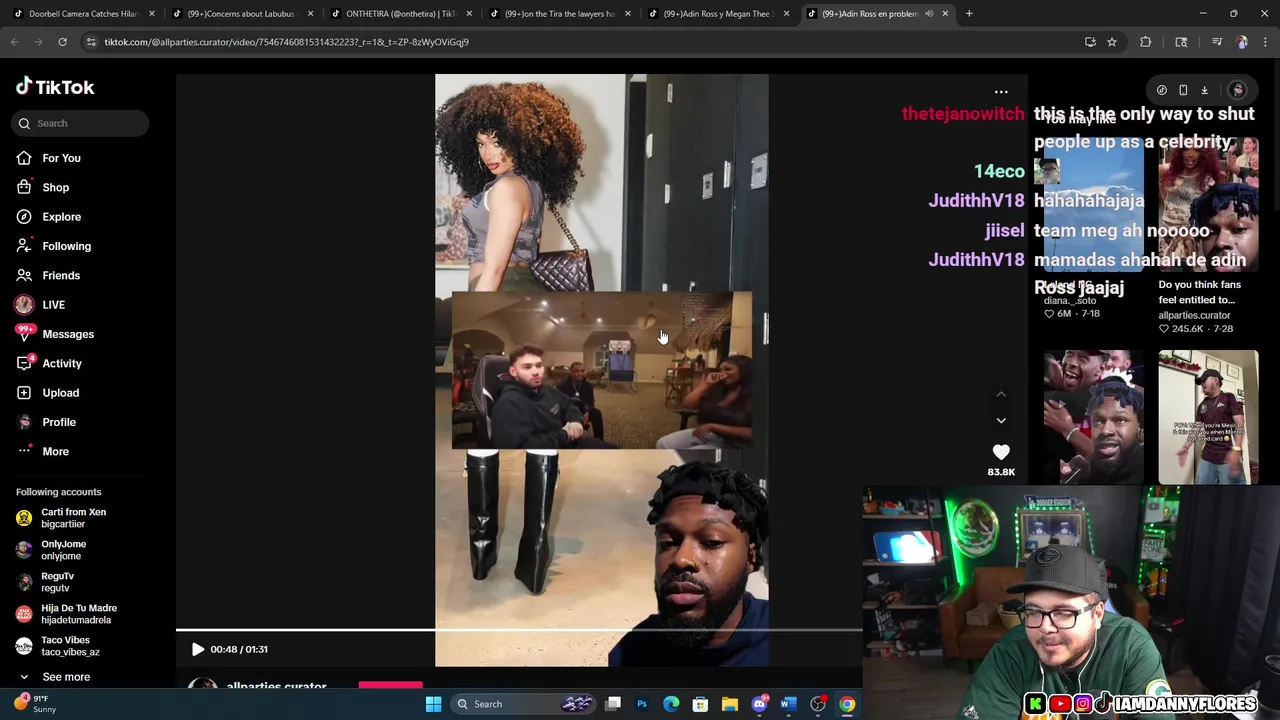Image resolution: width=1280 pixels, height=720 pixels.
Task: Open the coins icon in top pill
Action: (x=1162, y=90)
